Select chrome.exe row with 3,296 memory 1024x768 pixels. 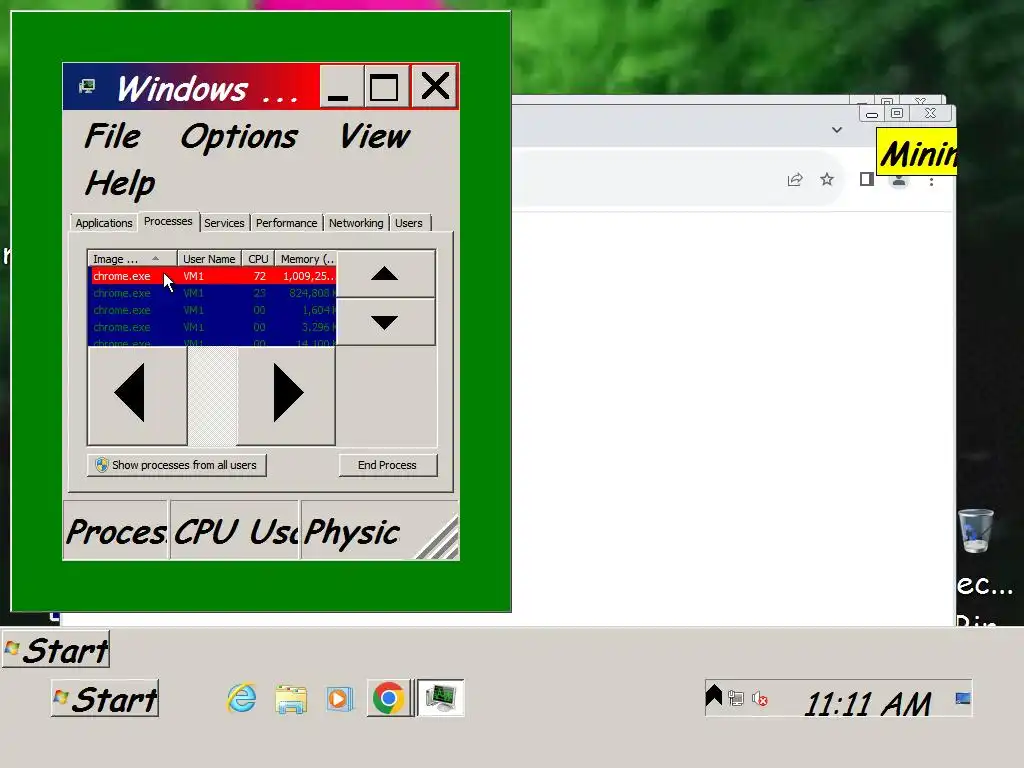coord(212,327)
